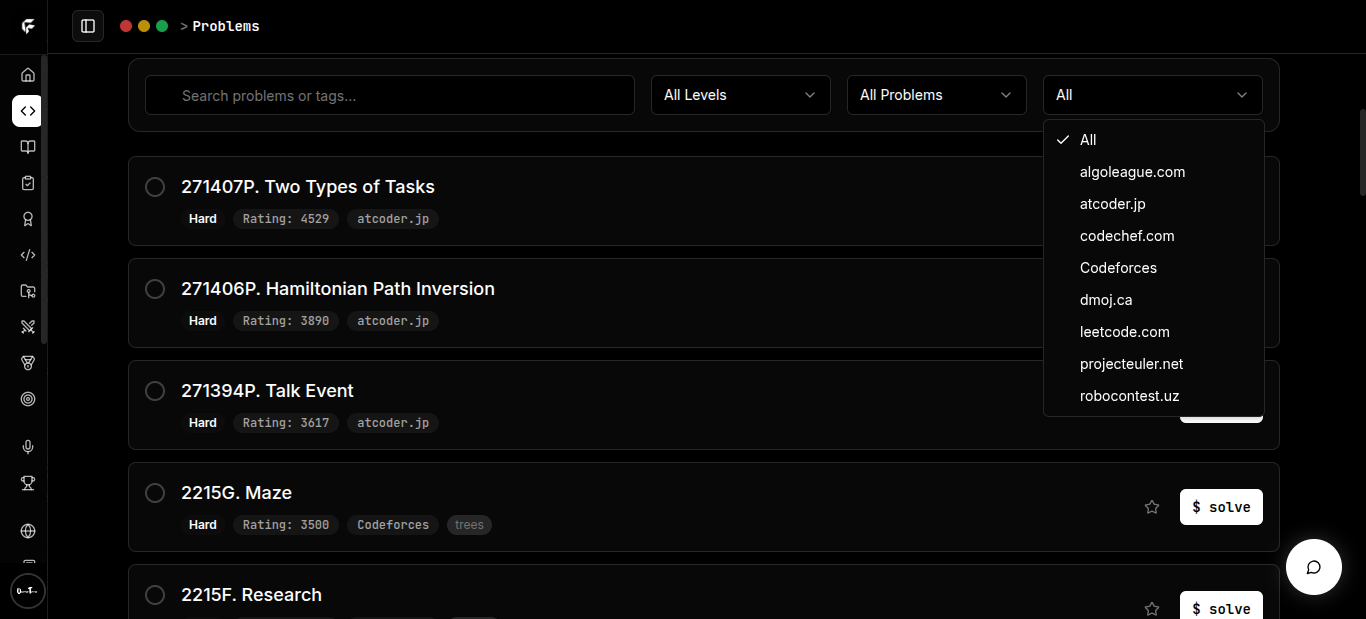Open problem 271407P. Two Types of Tasks
The height and width of the screenshot is (619, 1366).
[308, 187]
